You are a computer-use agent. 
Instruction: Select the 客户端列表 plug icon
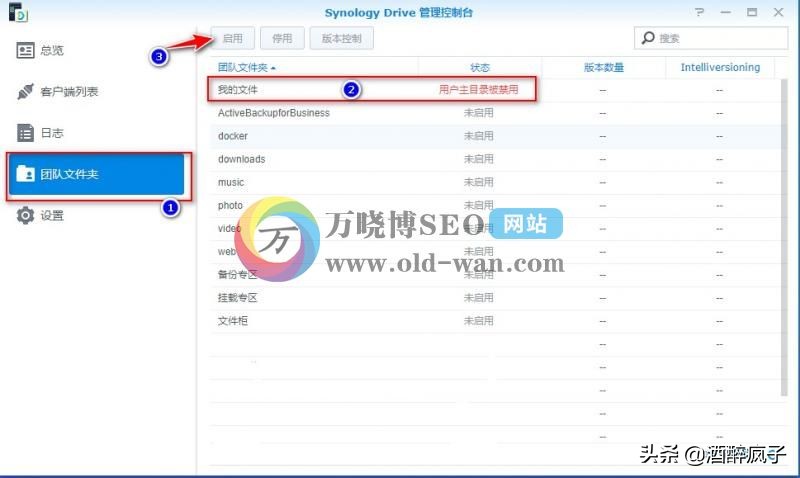(25, 91)
